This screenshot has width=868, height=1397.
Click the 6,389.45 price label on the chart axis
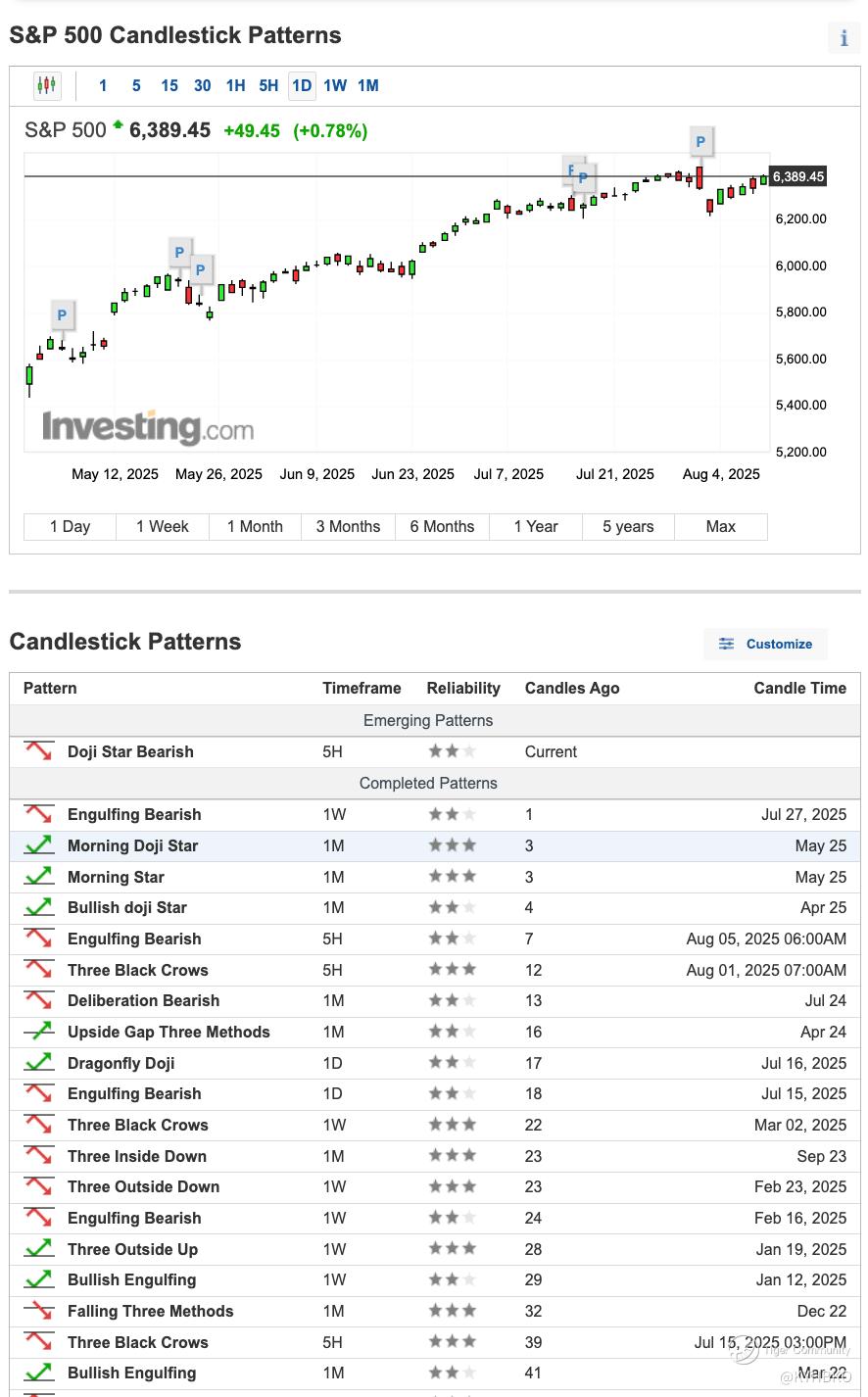798,177
